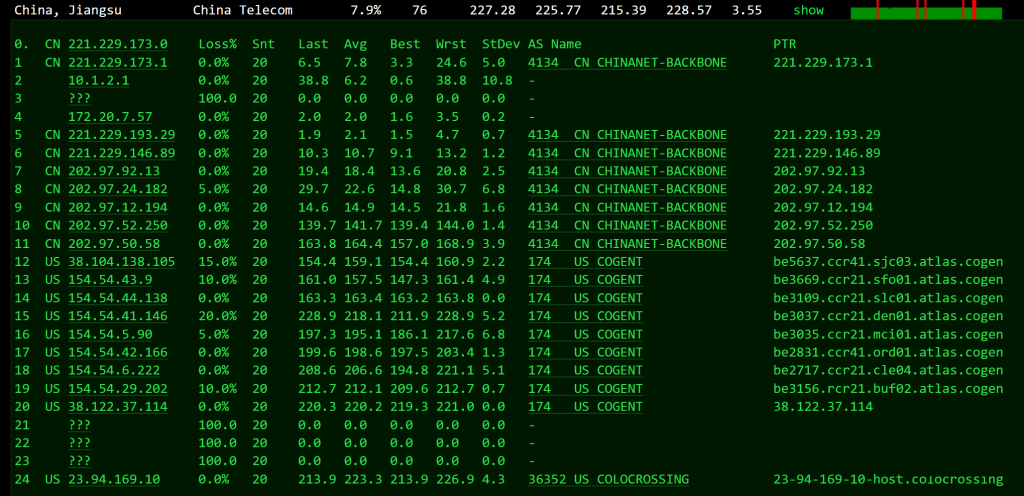Click the ??? entry at hop 22
The image size is (1024, 496).
[x=79, y=443]
